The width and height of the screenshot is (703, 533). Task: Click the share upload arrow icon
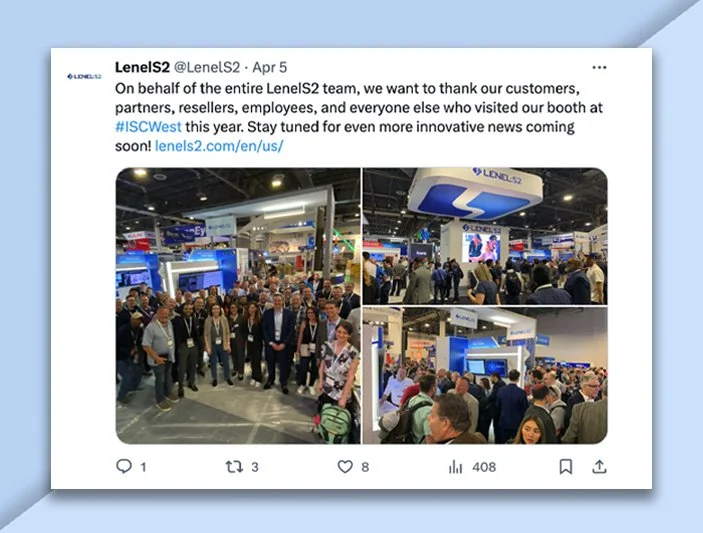pyautogui.click(x=599, y=467)
